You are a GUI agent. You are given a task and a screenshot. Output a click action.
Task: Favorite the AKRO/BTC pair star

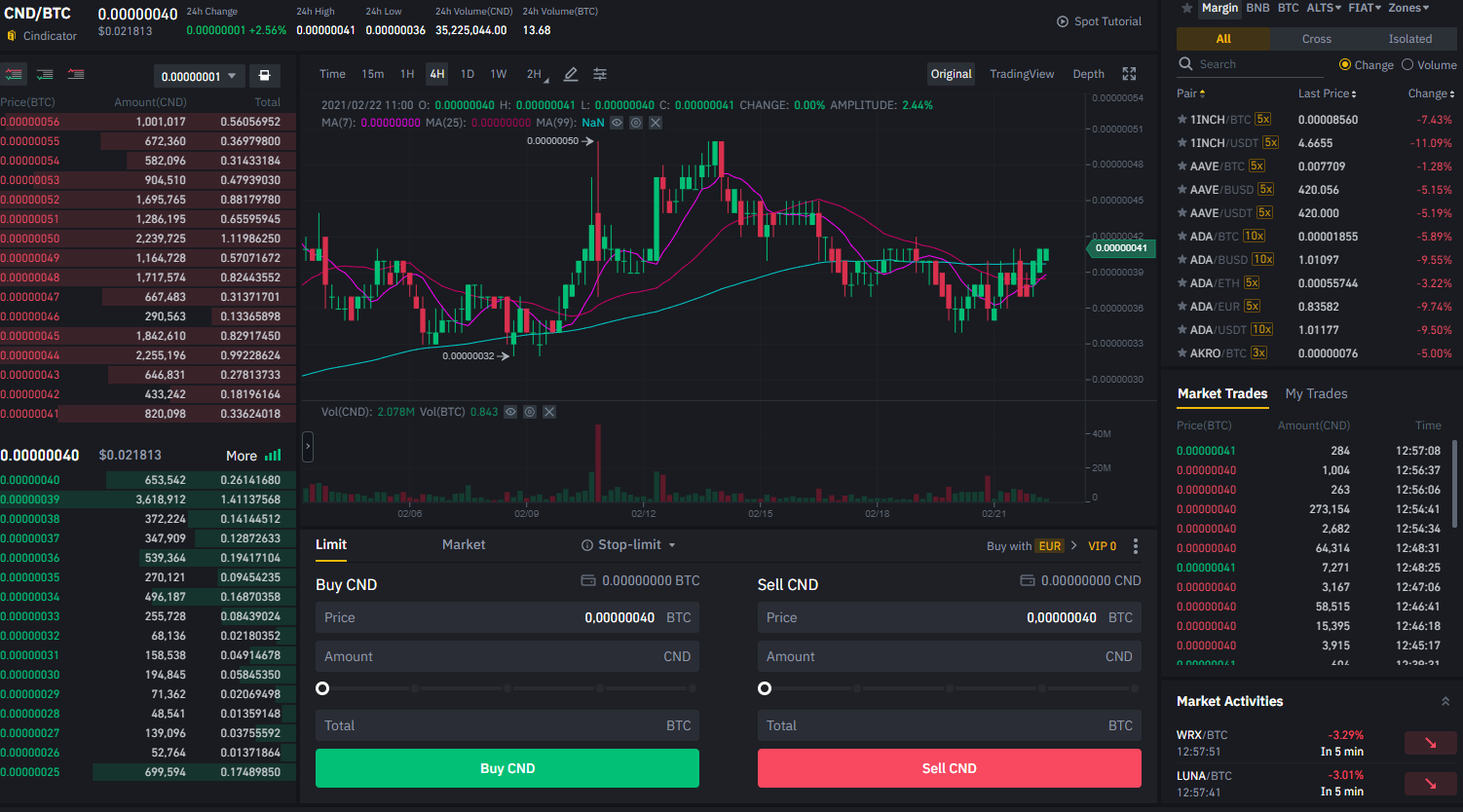1182,353
